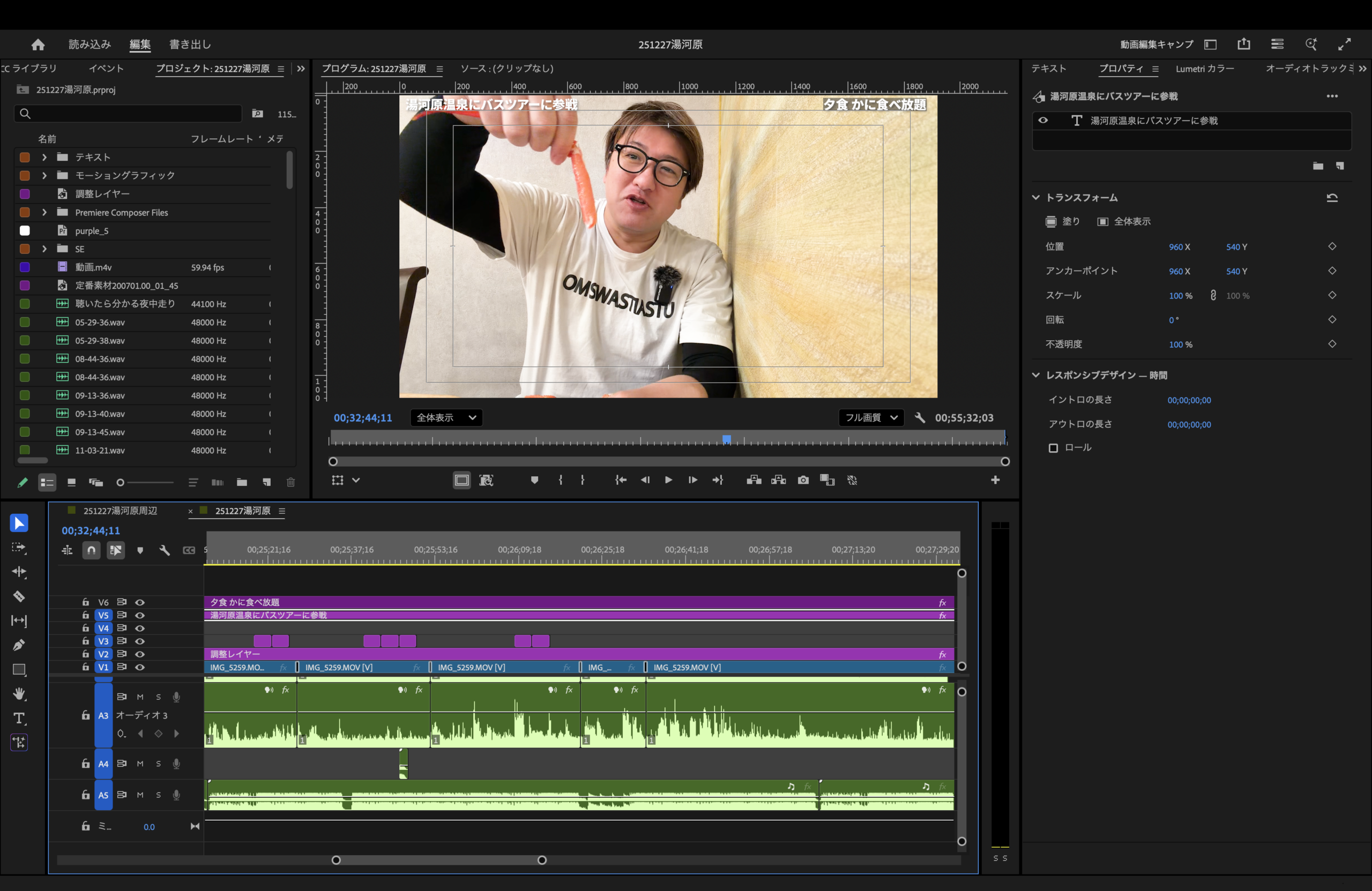Hide the V6 track output eye
The image size is (1372, 891).
coord(139,602)
